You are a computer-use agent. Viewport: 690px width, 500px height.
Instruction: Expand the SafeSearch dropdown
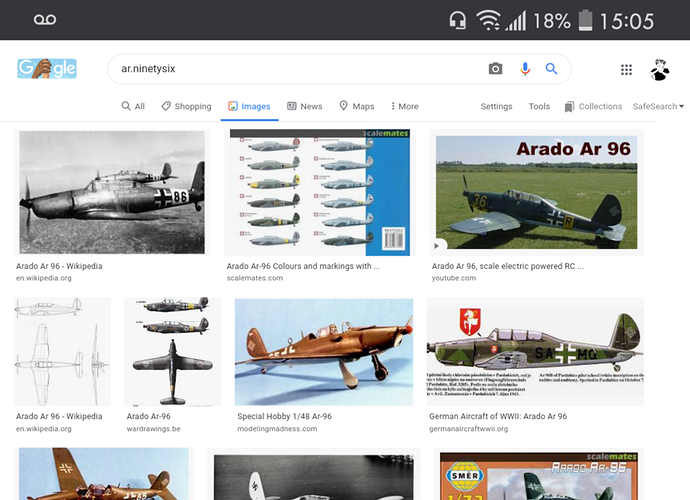tap(658, 106)
